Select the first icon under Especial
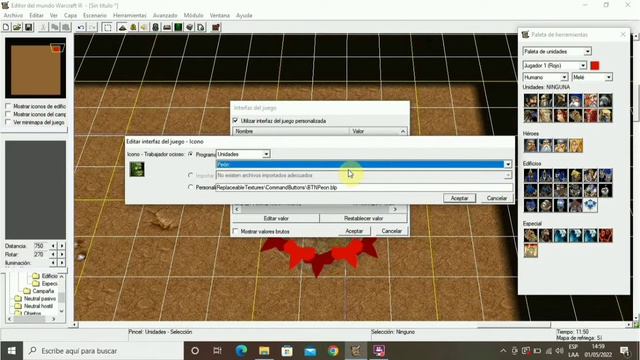This screenshot has height=360, width=640. [531, 236]
